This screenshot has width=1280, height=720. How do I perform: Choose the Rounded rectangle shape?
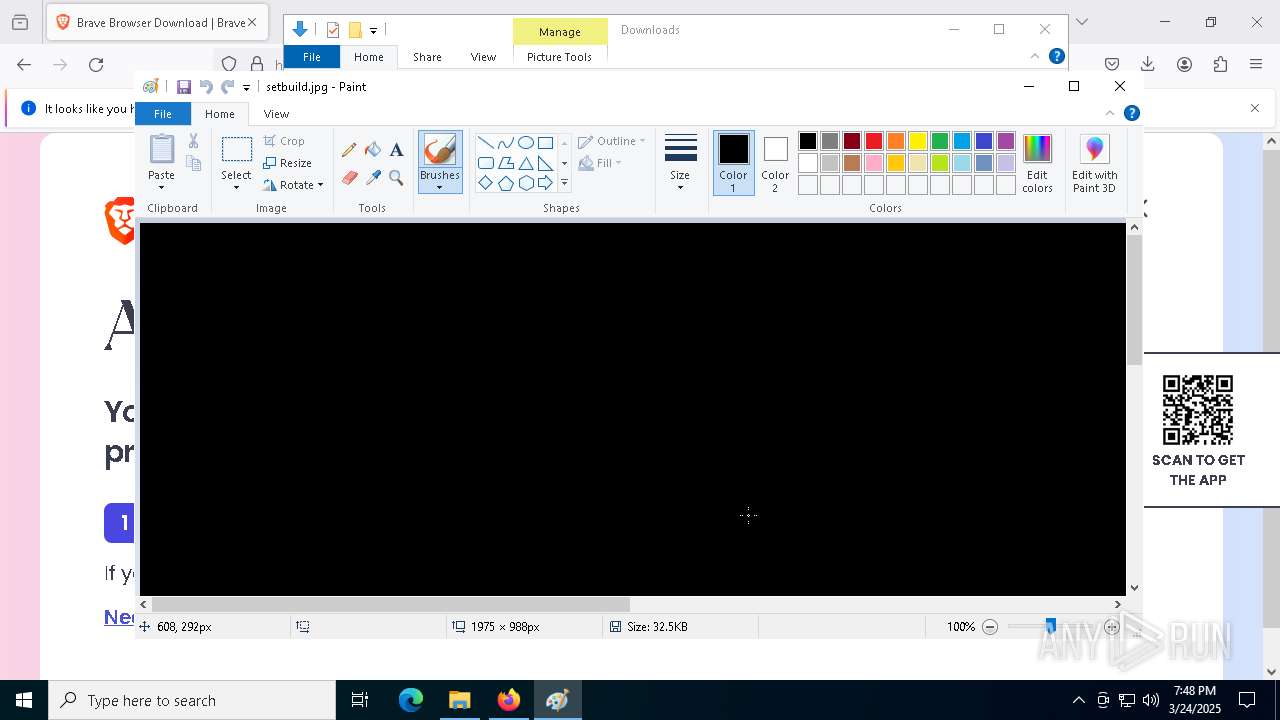coord(485,163)
